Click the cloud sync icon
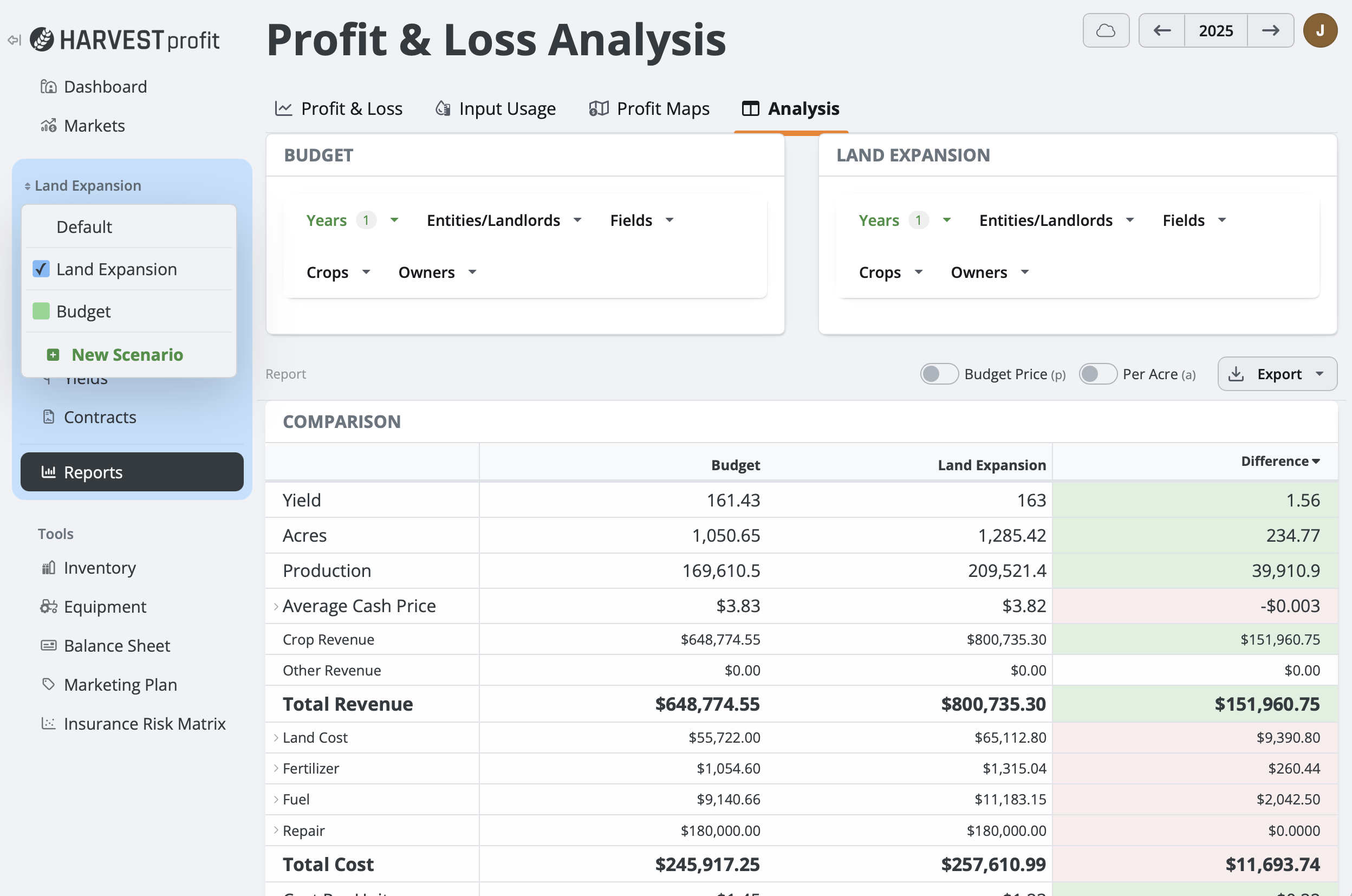The image size is (1352, 896). (1106, 30)
